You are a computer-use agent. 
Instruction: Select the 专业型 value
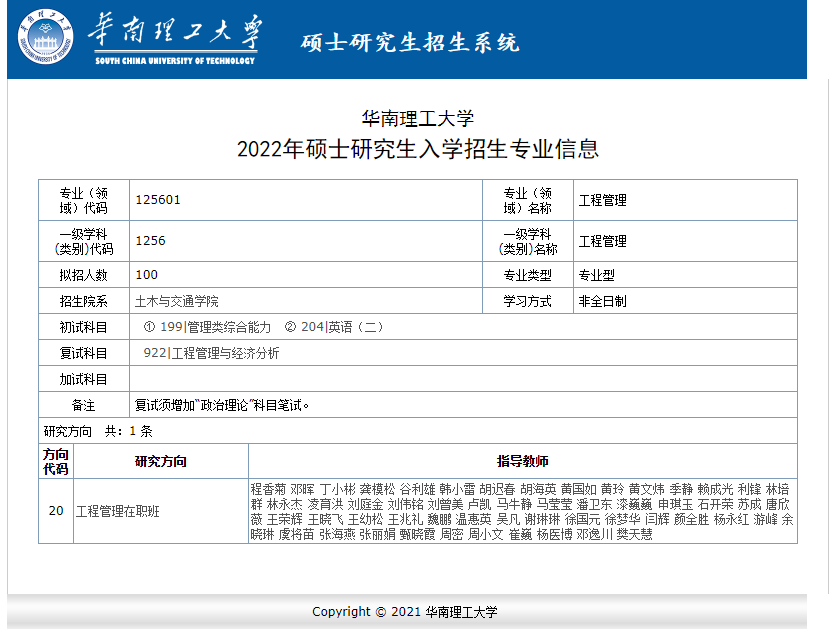(596, 275)
